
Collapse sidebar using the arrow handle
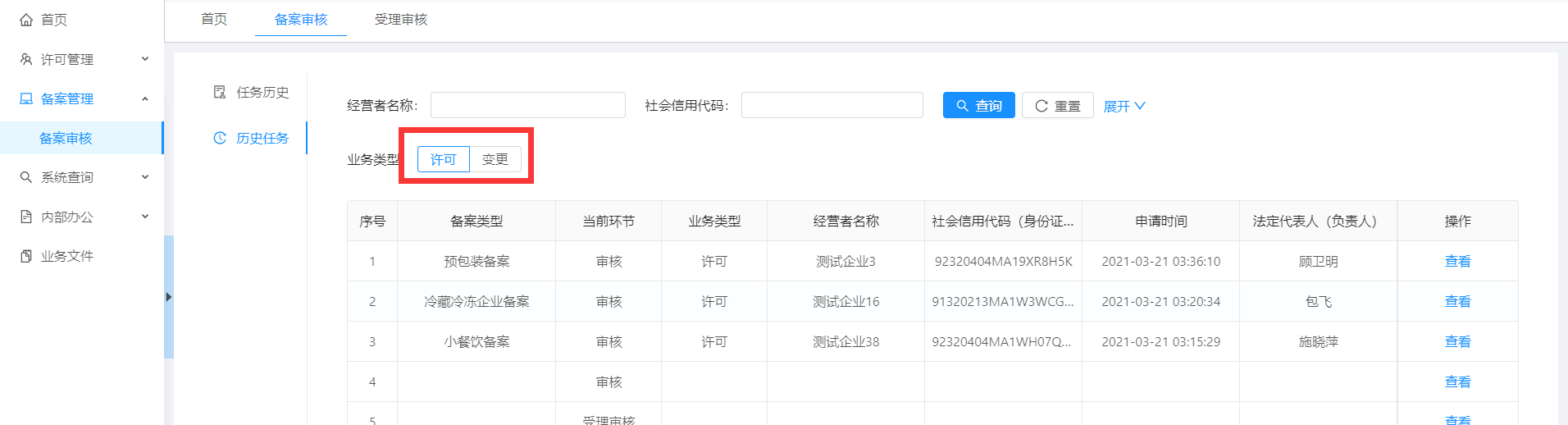click(168, 297)
